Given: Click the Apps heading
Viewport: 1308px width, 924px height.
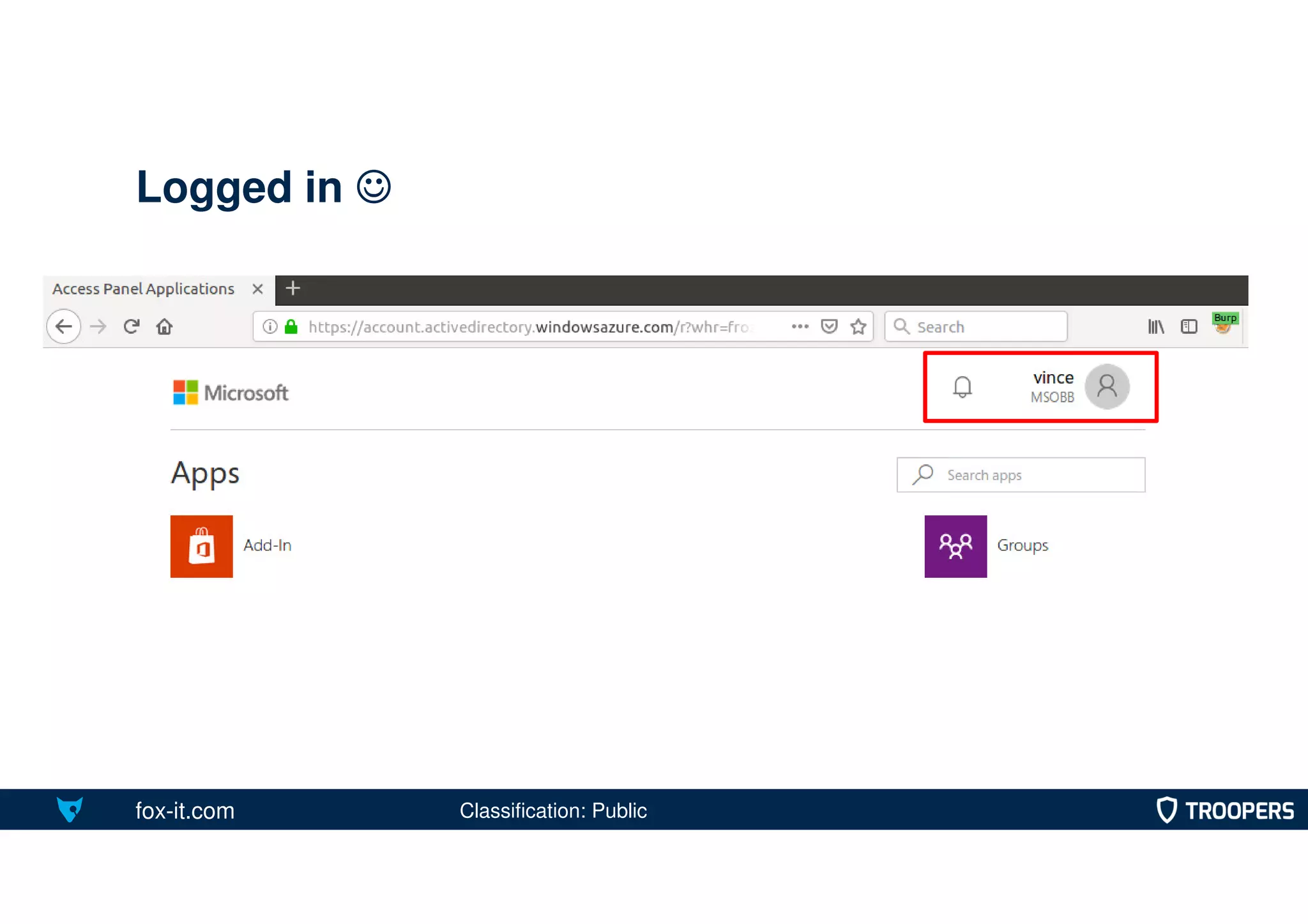Looking at the screenshot, I should pos(205,474).
